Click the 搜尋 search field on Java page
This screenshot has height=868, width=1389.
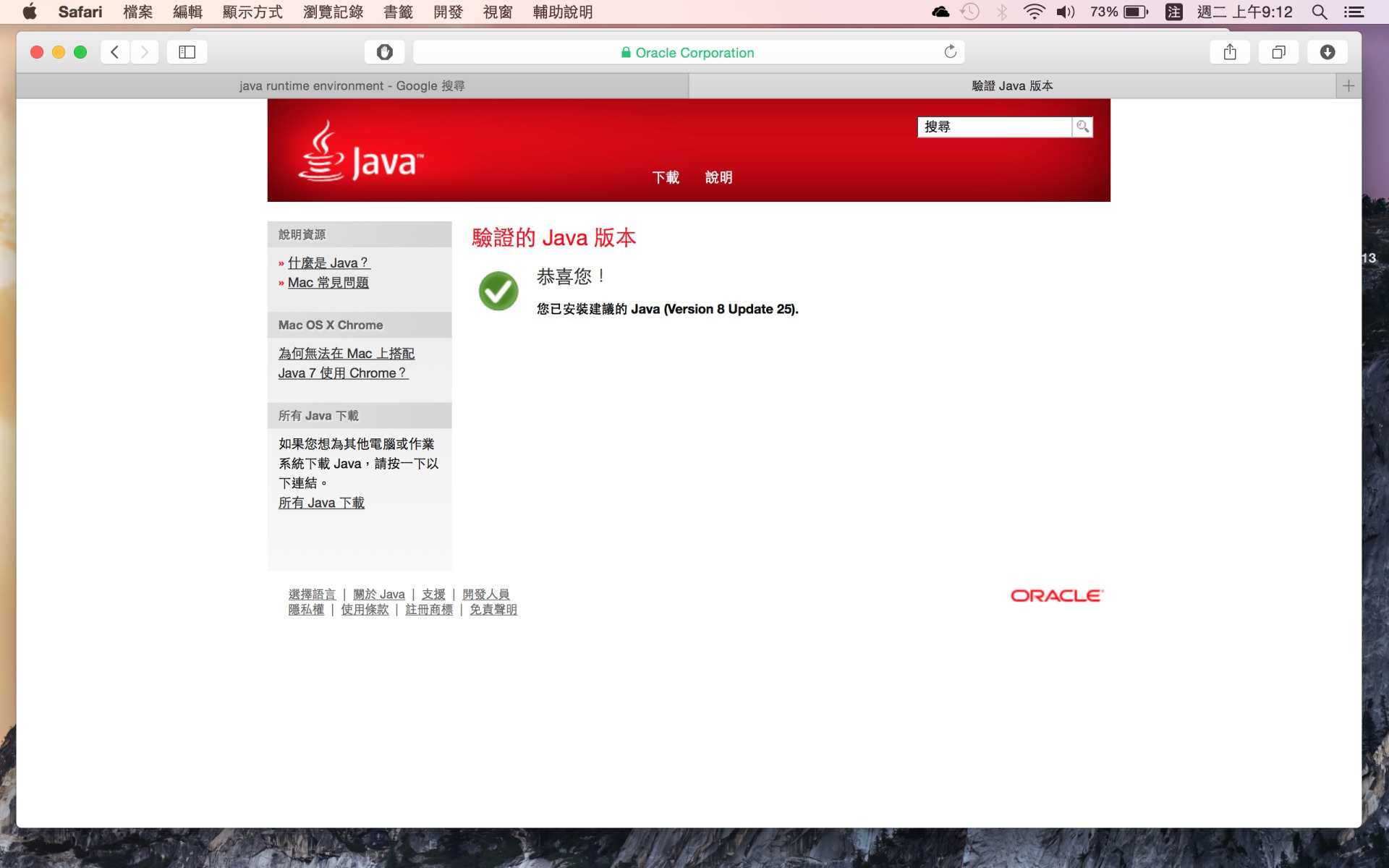[995, 127]
